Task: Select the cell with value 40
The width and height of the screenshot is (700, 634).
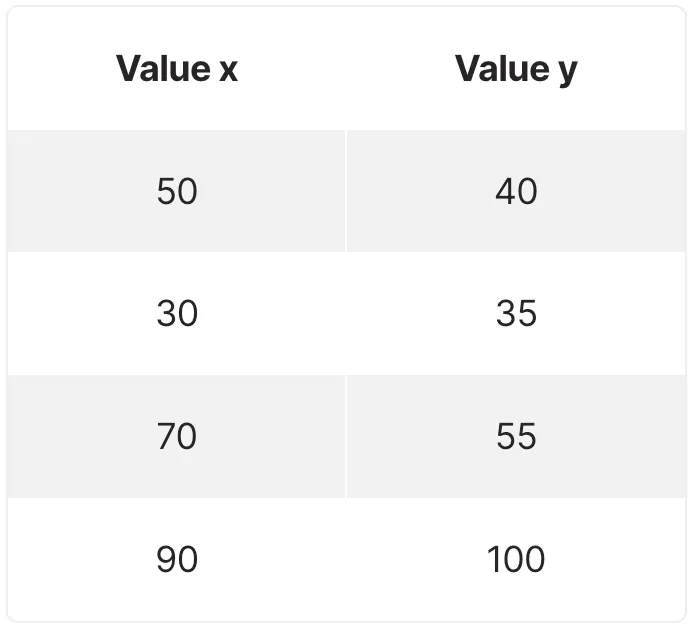Action: point(516,191)
